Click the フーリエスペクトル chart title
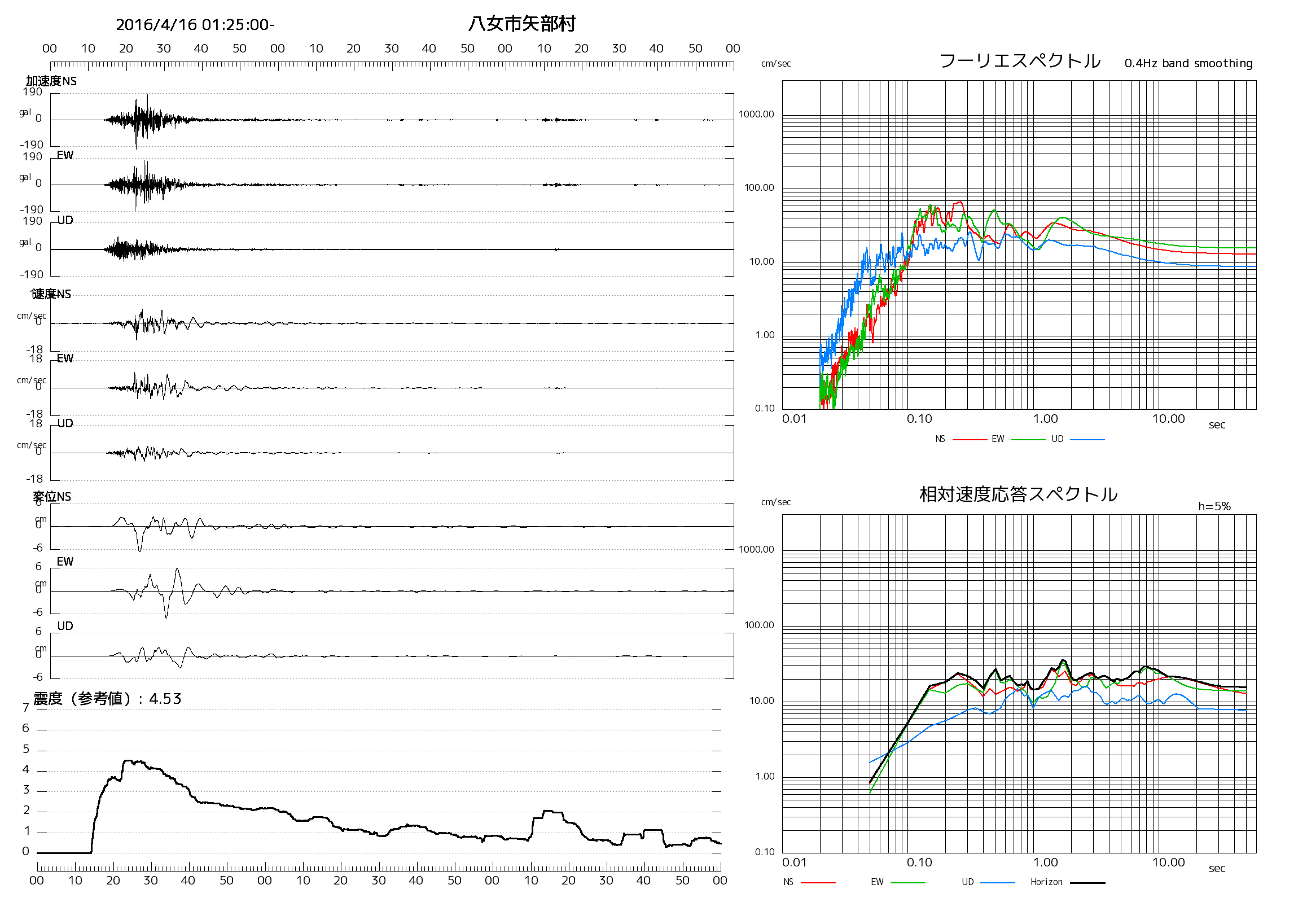This screenshot has height=924, width=1307. (1020, 61)
